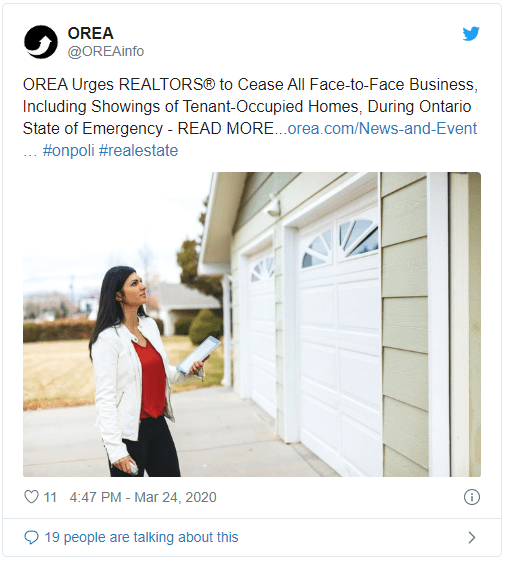Screen dimensions: 511x567
Task: Click the like count number 11
Action: coord(50,497)
